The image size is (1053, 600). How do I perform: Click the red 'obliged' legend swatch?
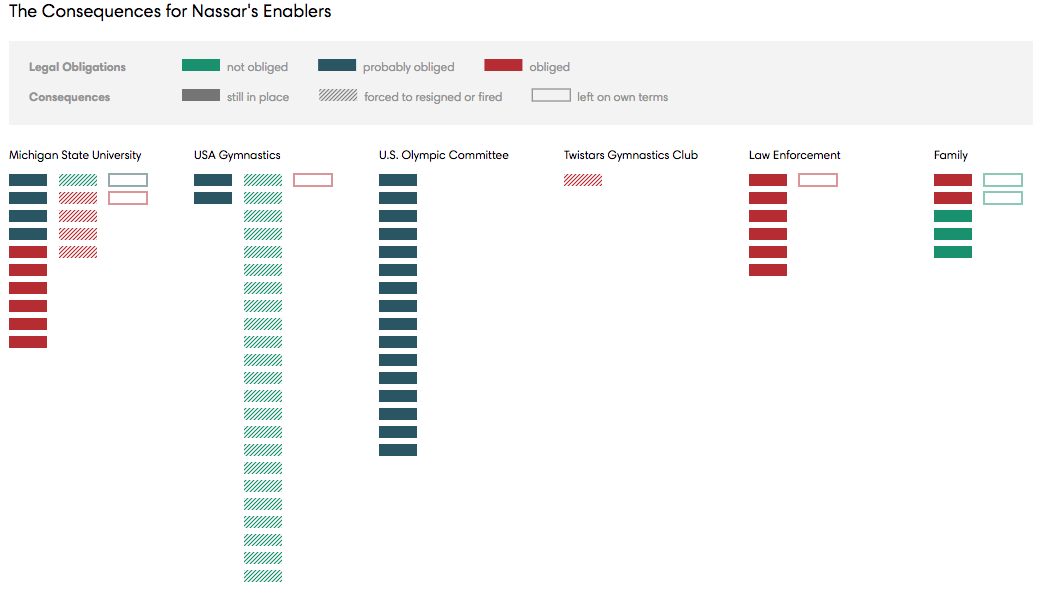[x=503, y=66]
